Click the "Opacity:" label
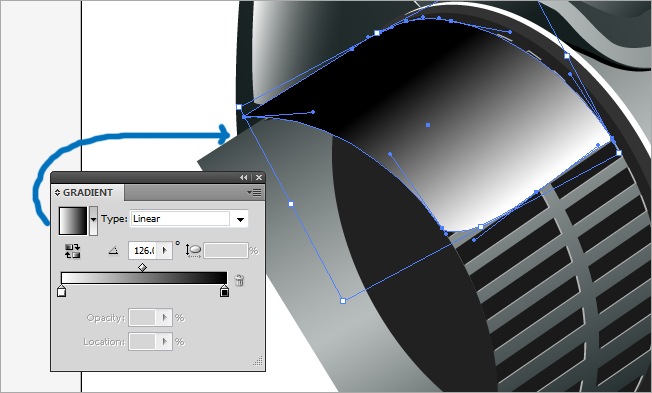Viewport: 652px width, 393px height. pos(106,318)
